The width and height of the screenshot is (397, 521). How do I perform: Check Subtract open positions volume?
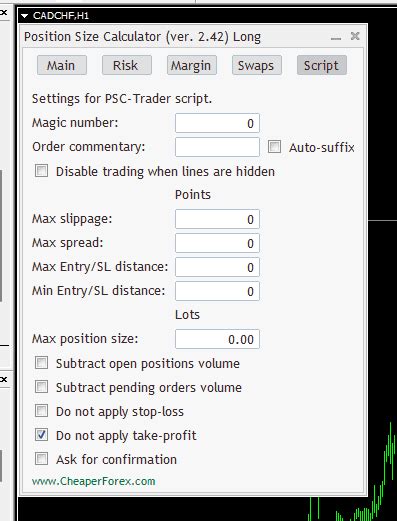pos(42,363)
